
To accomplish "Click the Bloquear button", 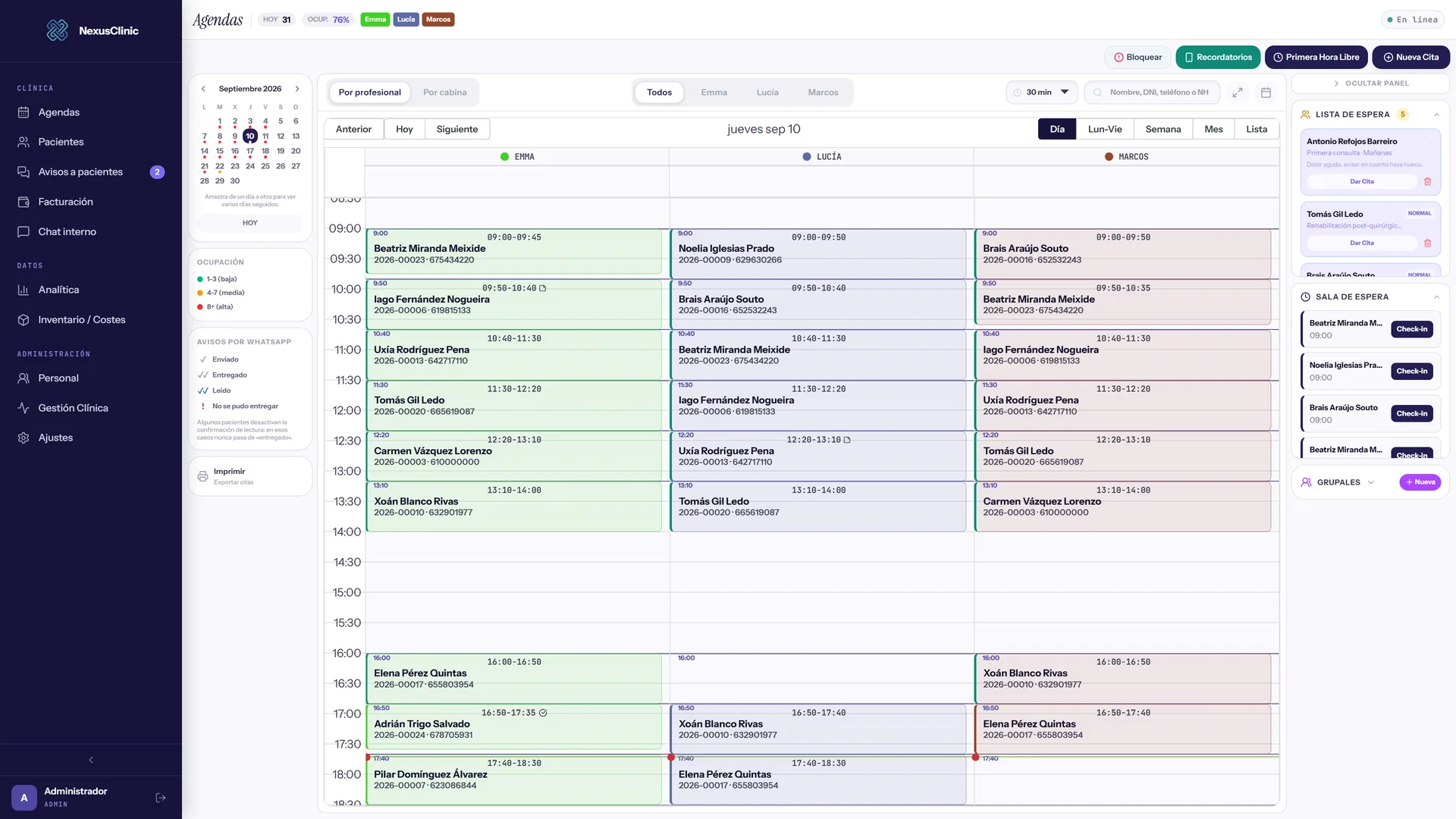I will coord(1137,57).
